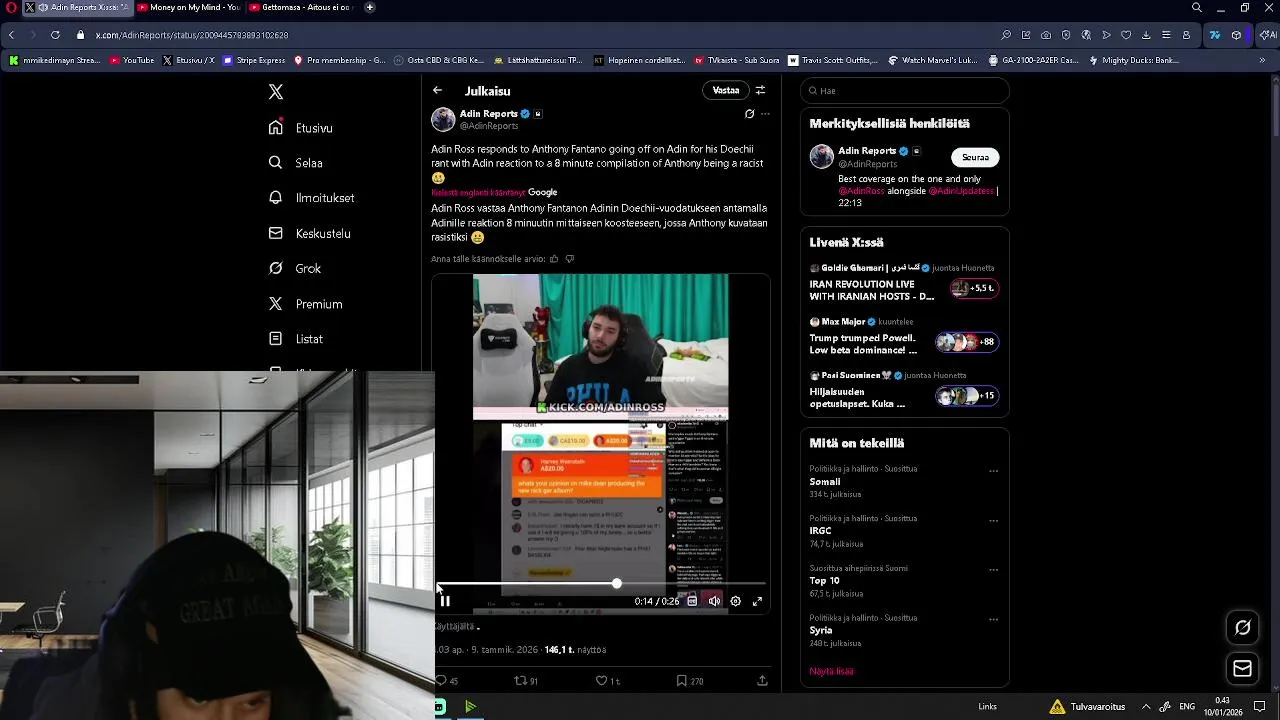Open more options for Syria trend
1280x720 pixels.
click(993, 620)
